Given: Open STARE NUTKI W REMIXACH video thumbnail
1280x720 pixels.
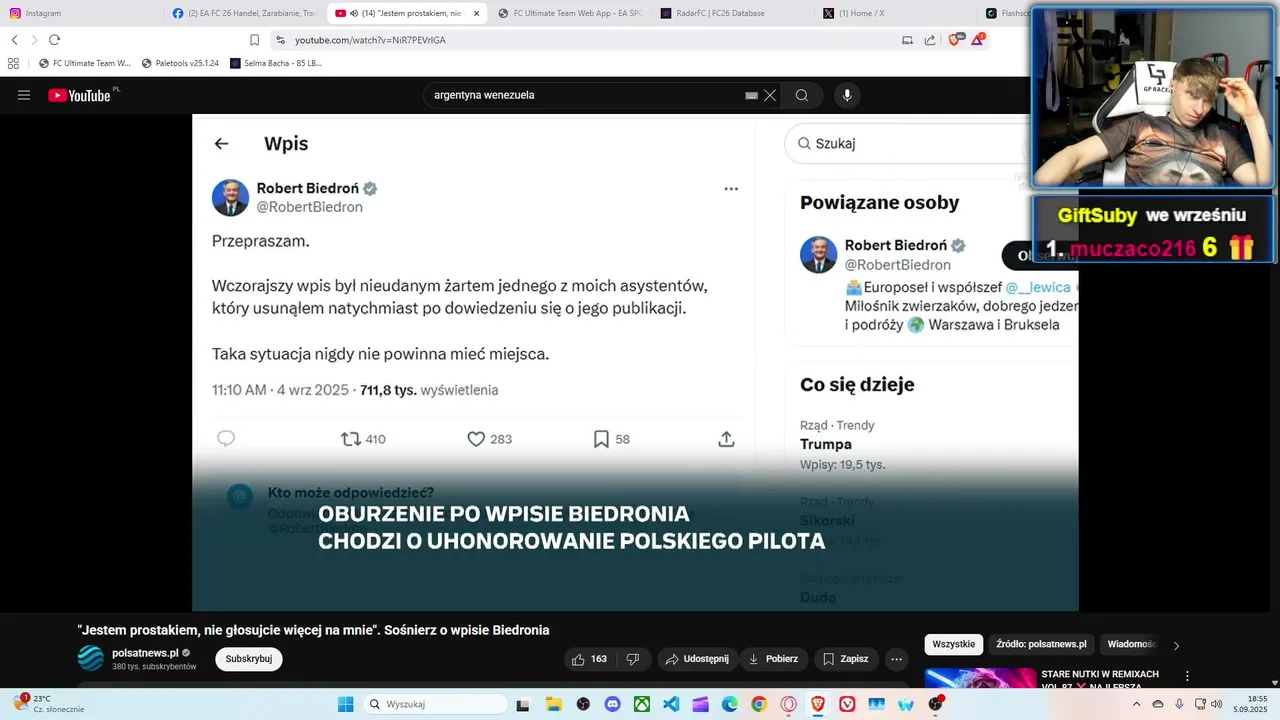Looking at the screenshot, I should tap(980, 678).
